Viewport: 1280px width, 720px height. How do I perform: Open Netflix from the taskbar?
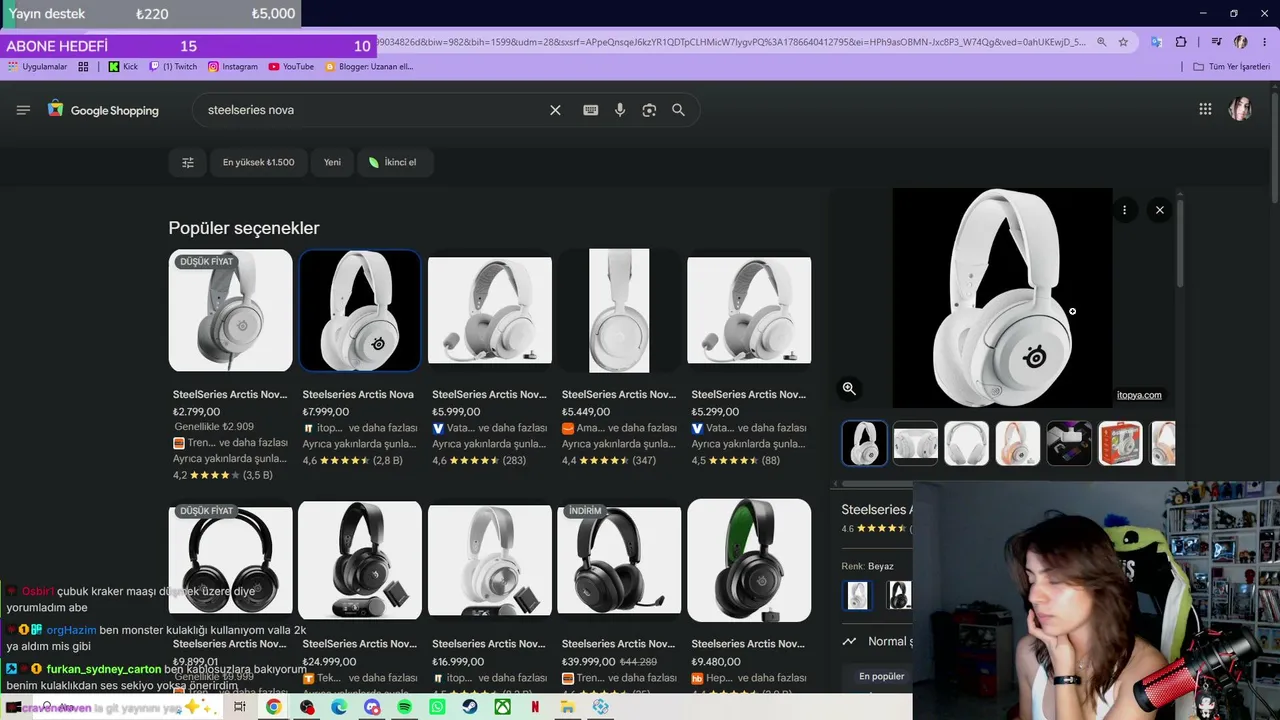(x=535, y=707)
